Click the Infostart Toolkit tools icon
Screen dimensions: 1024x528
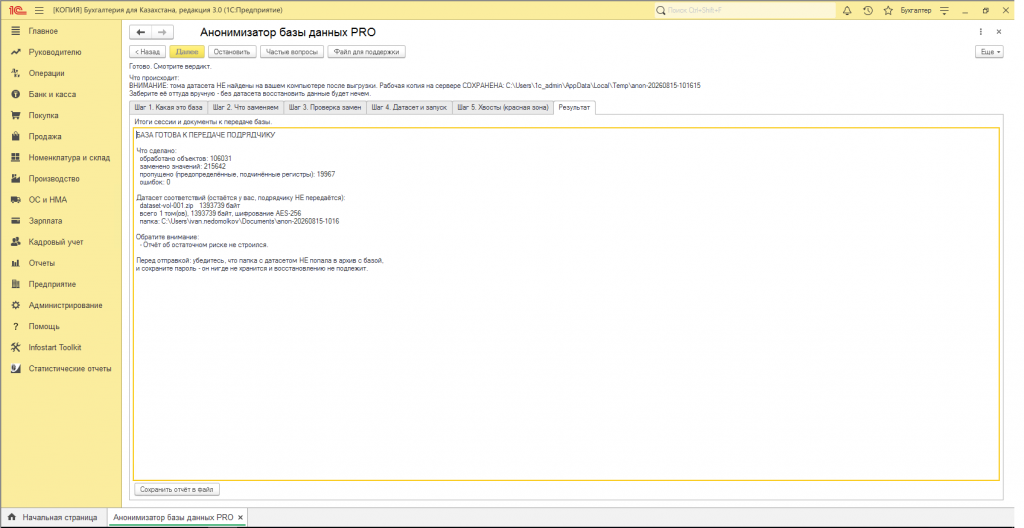[x=16, y=348]
